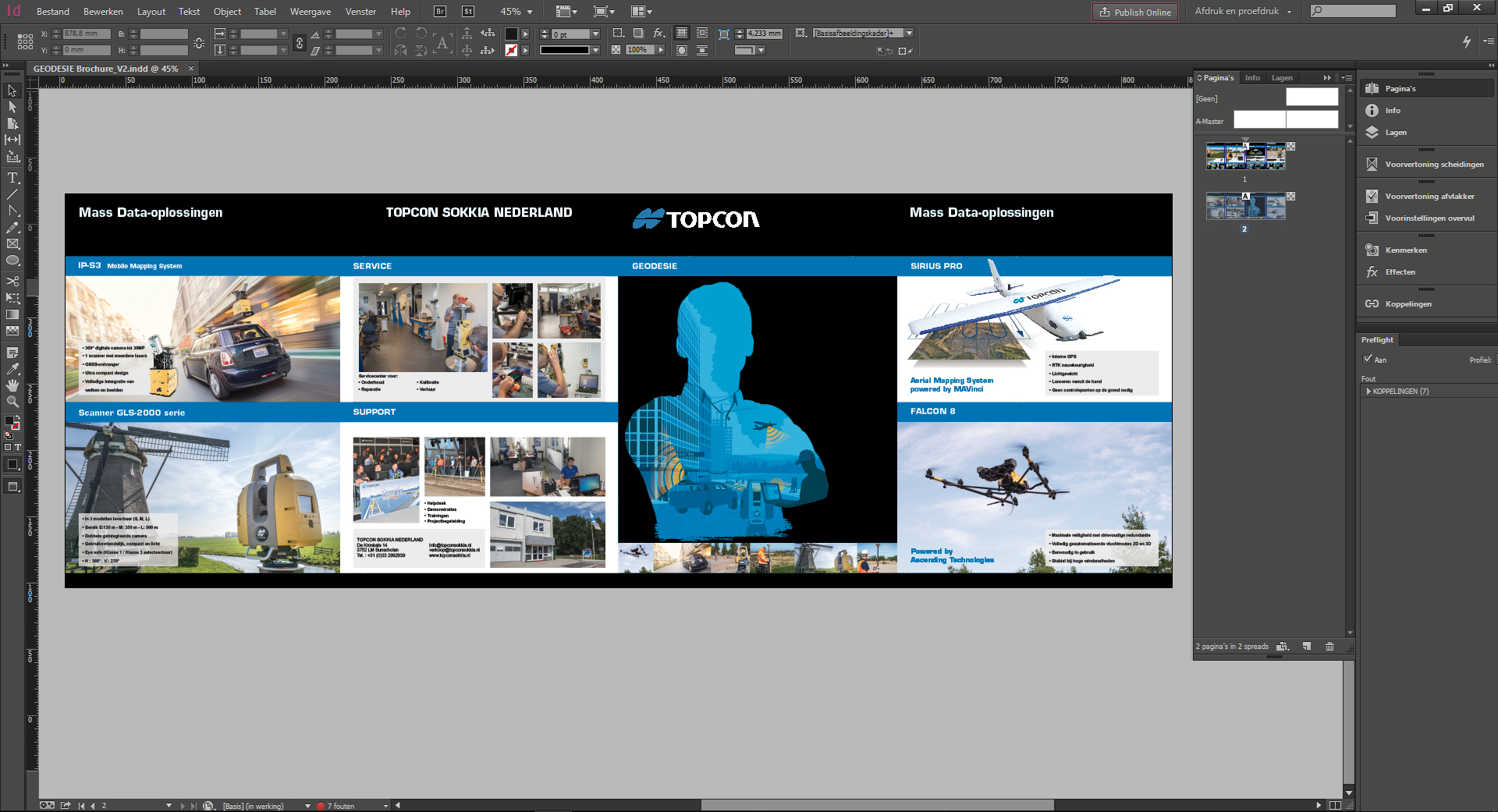The width and height of the screenshot is (1498, 812).
Task: Select the Pen tool
Action: click(x=12, y=211)
